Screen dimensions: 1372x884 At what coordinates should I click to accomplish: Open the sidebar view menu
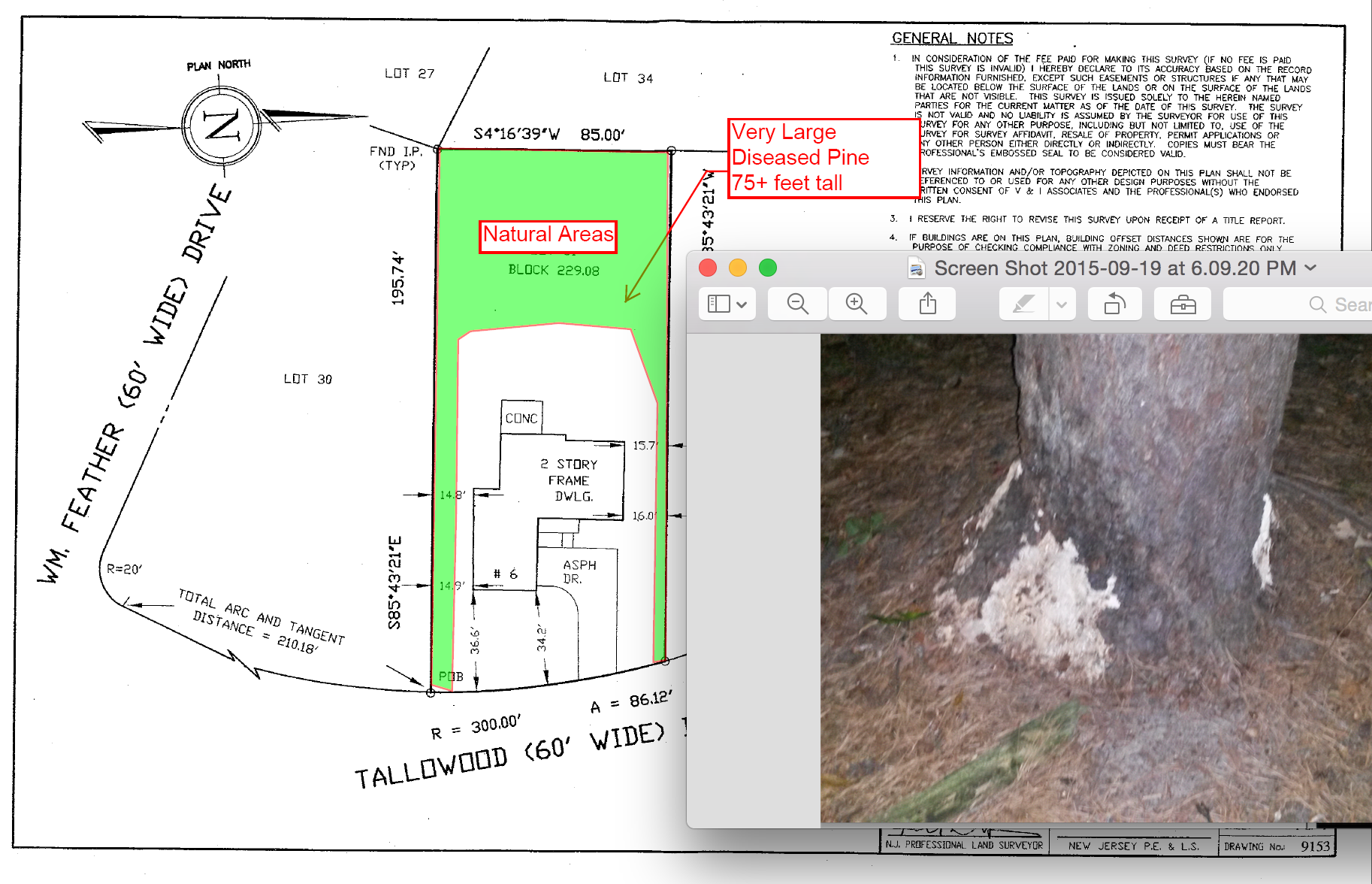click(x=727, y=304)
